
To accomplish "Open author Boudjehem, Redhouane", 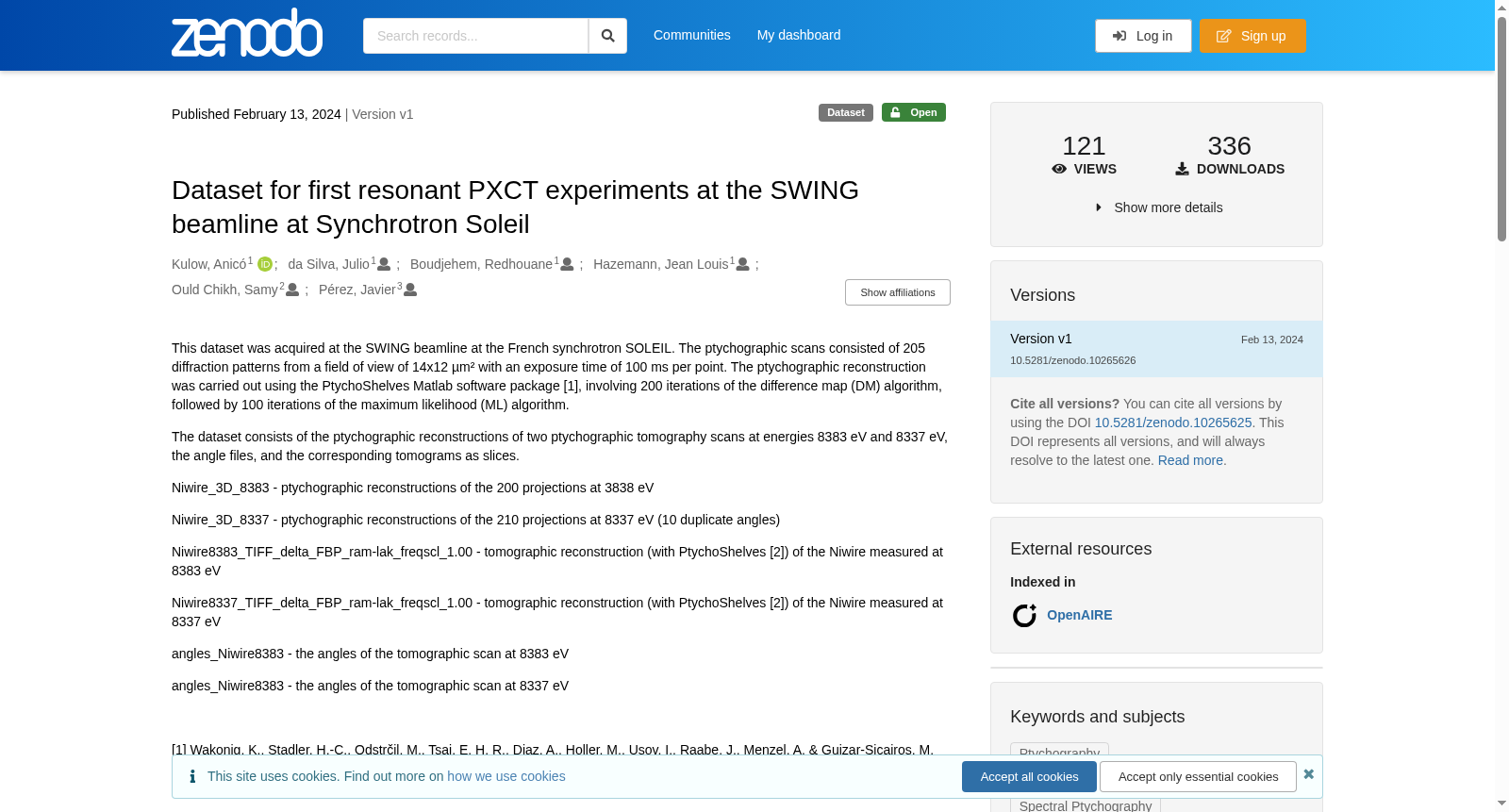I will click(481, 264).
